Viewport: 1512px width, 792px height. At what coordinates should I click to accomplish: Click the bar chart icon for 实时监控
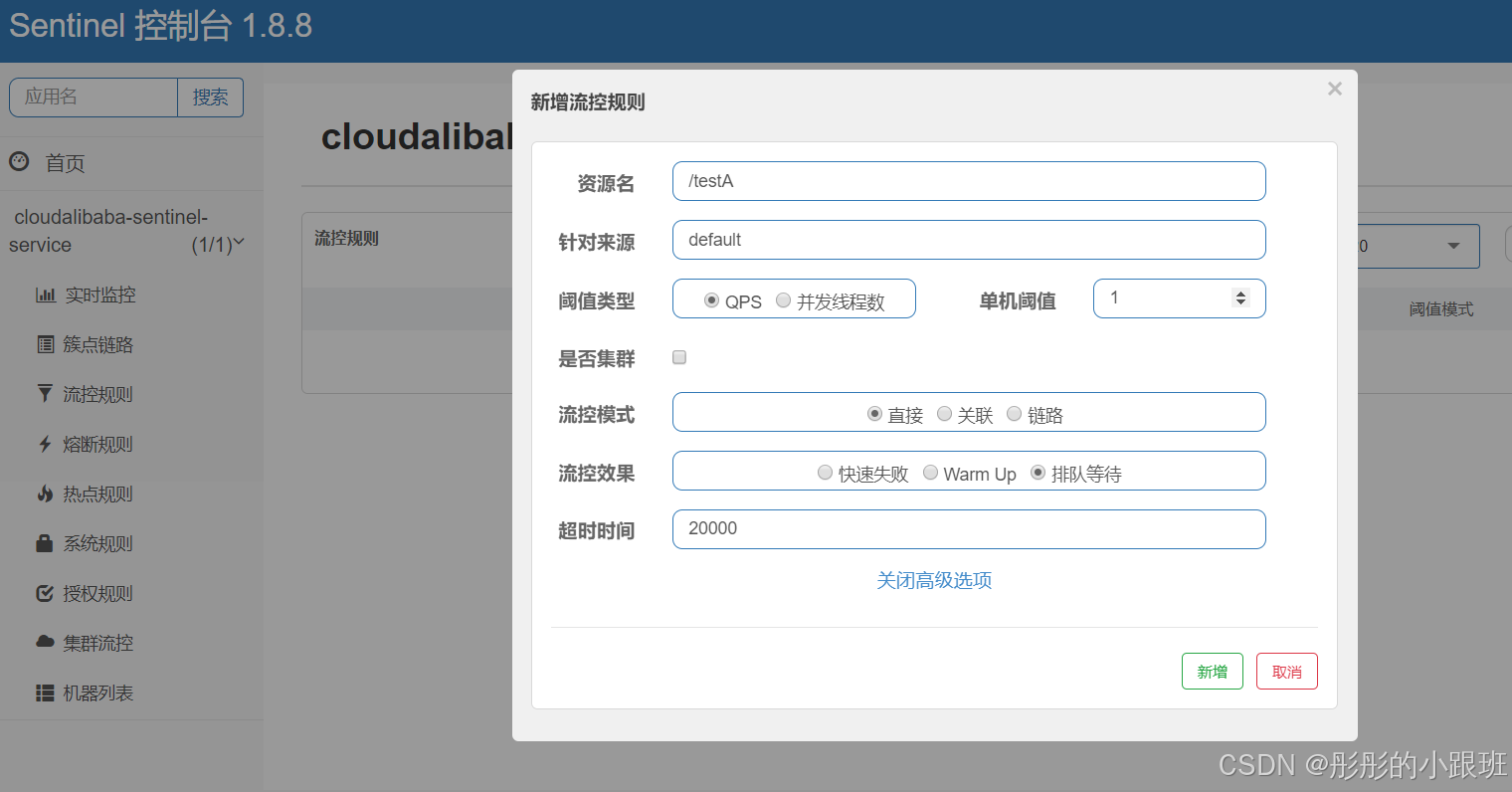(x=46, y=295)
